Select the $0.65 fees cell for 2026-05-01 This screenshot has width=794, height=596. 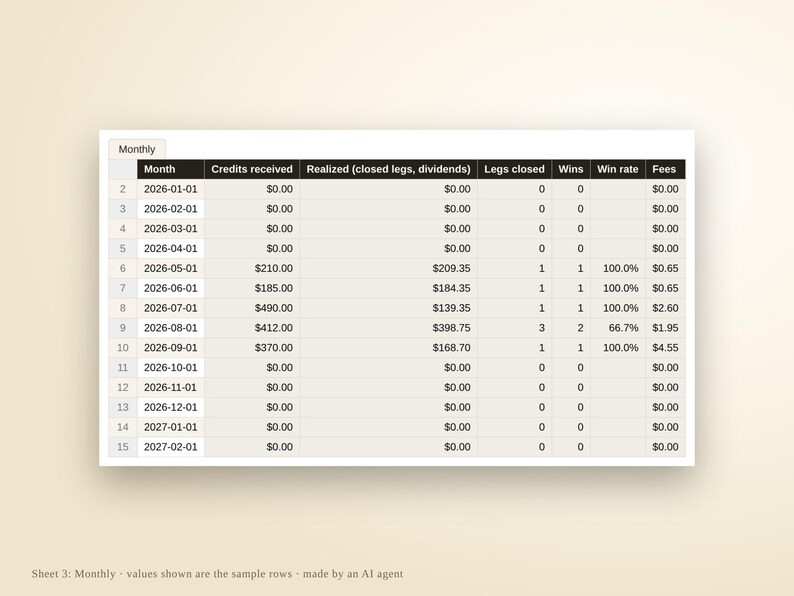tap(665, 268)
